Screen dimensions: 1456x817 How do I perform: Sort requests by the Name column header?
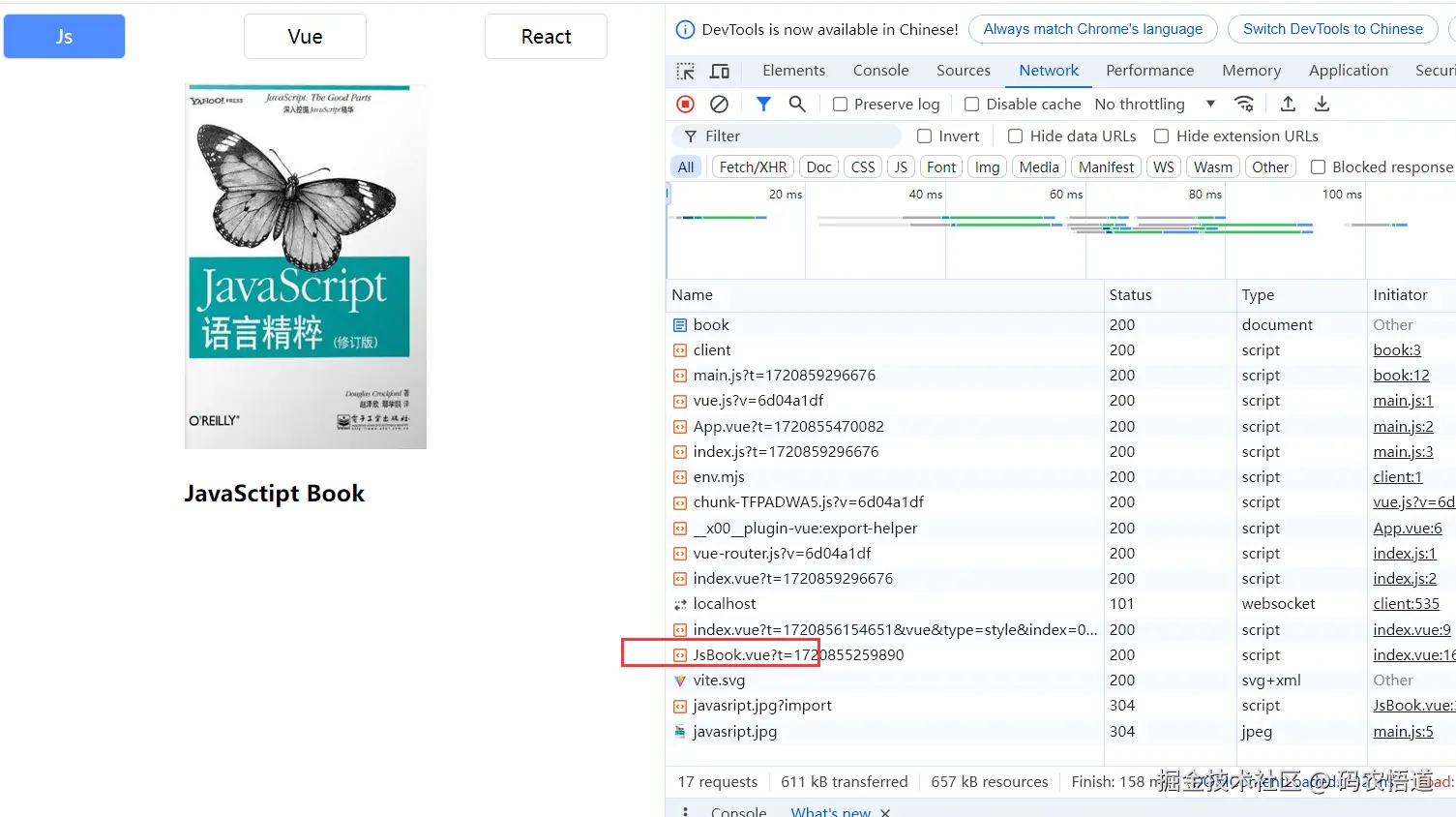point(885,295)
